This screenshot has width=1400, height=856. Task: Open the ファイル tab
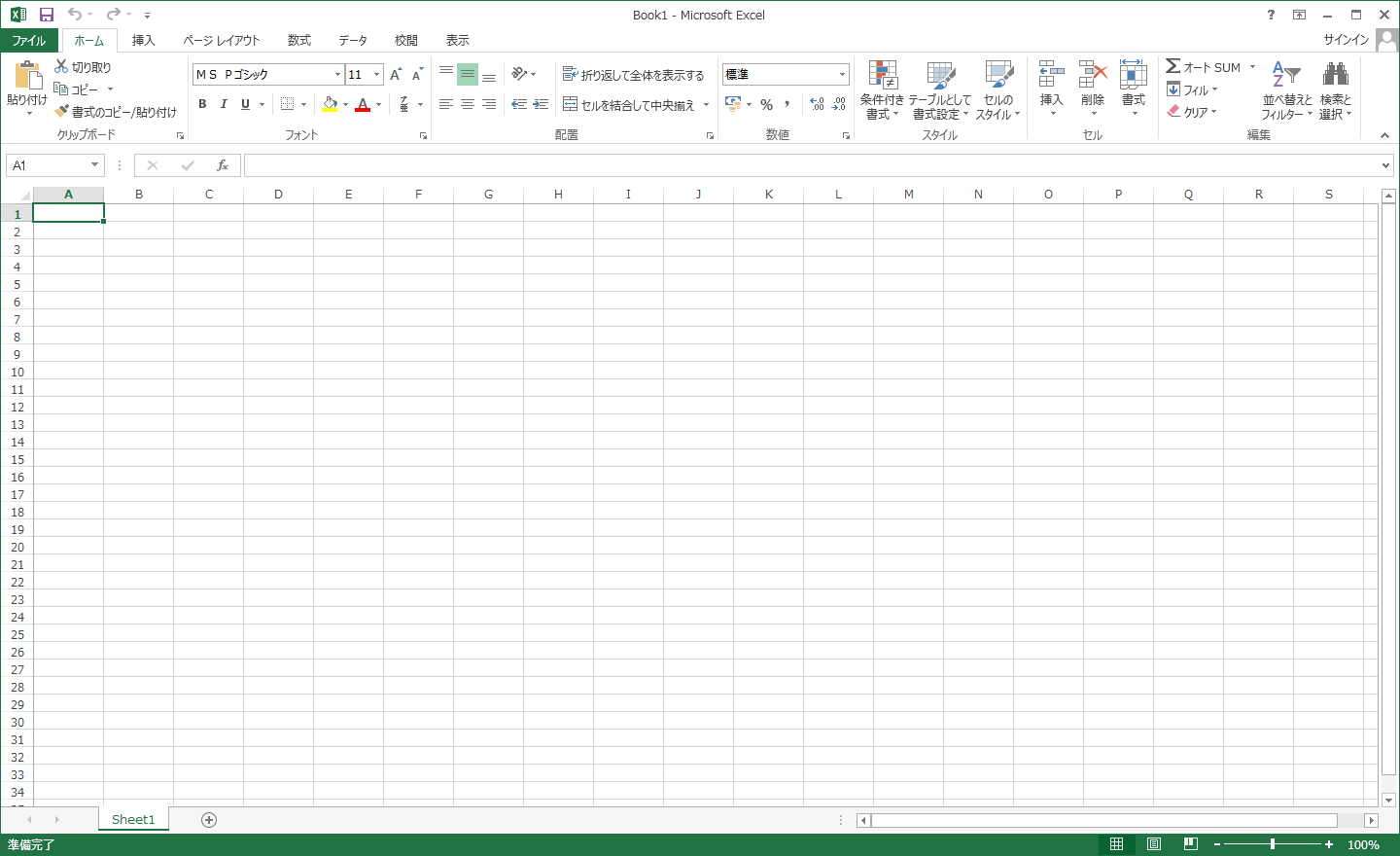(x=29, y=40)
